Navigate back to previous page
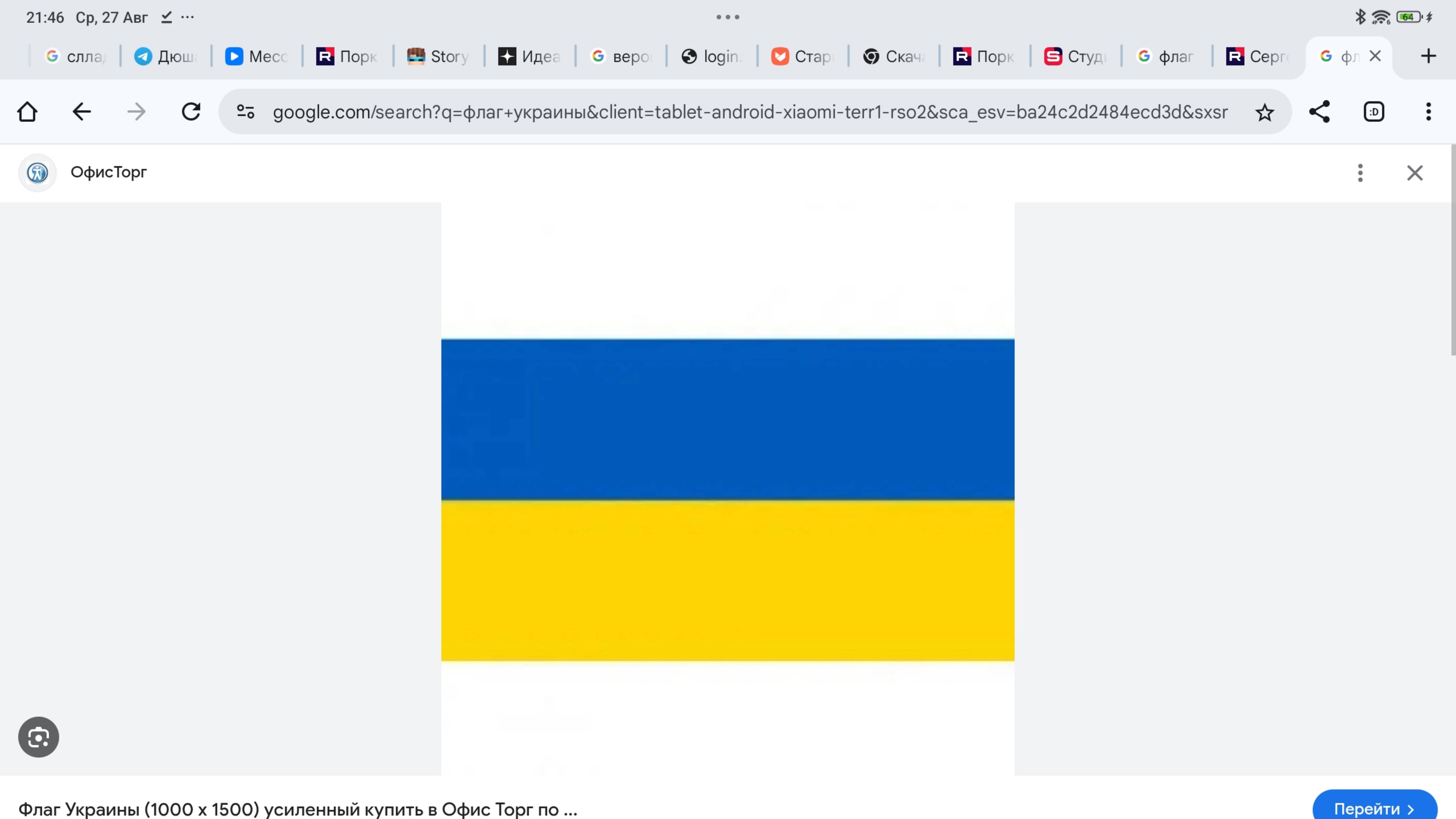Image resolution: width=1456 pixels, height=819 pixels. [81, 111]
